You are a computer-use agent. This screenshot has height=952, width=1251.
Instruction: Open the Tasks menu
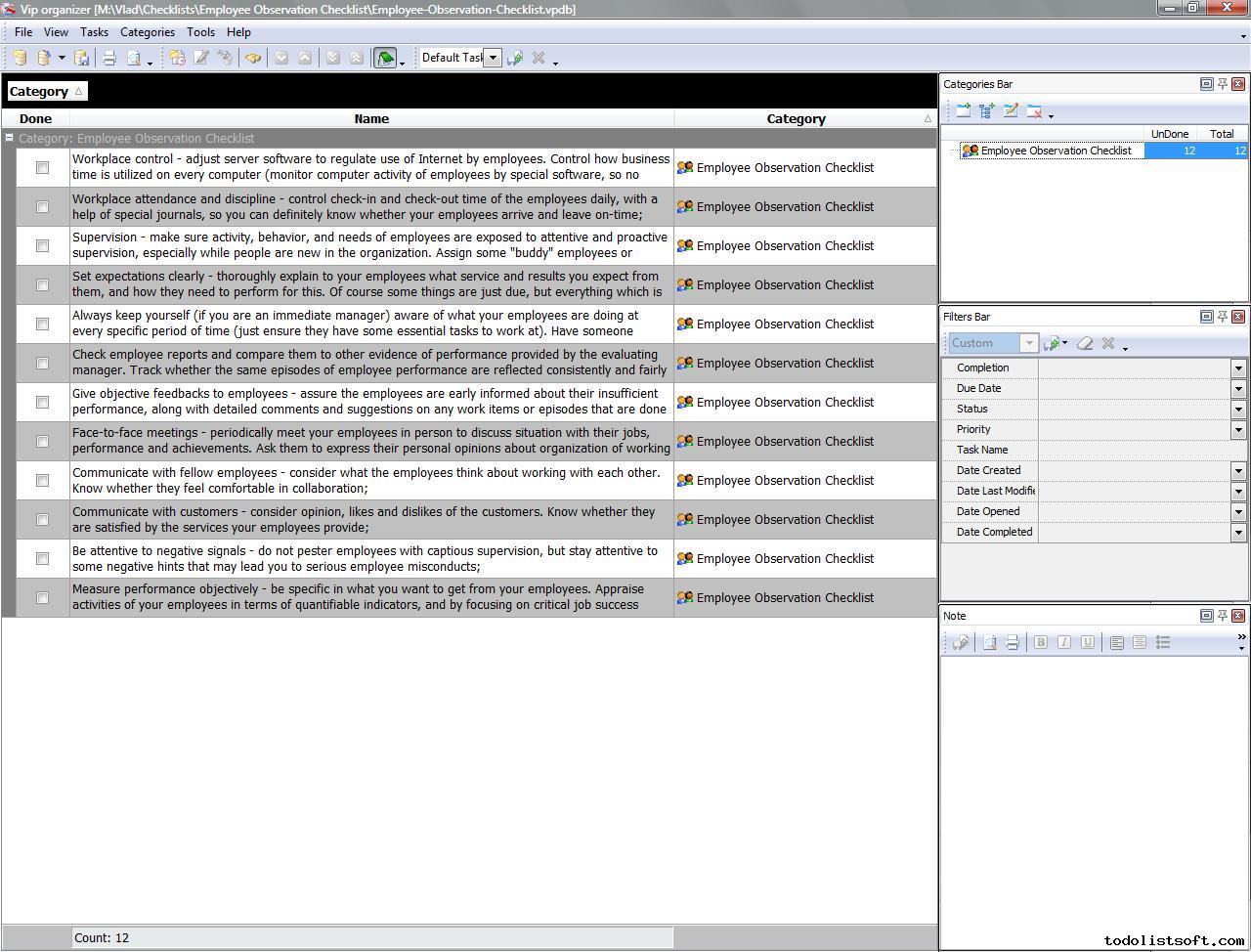point(94,32)
